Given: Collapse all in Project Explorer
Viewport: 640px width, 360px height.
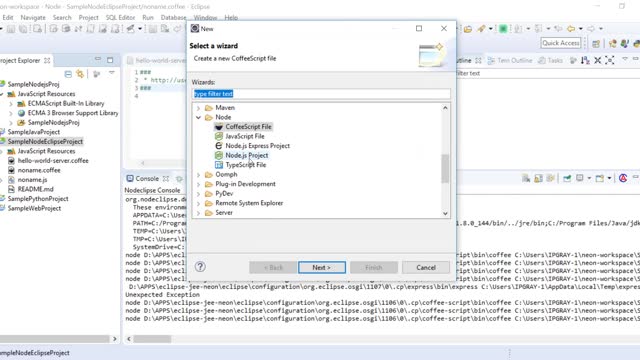Looking at the screenshot, I should [x=68, y=74].
